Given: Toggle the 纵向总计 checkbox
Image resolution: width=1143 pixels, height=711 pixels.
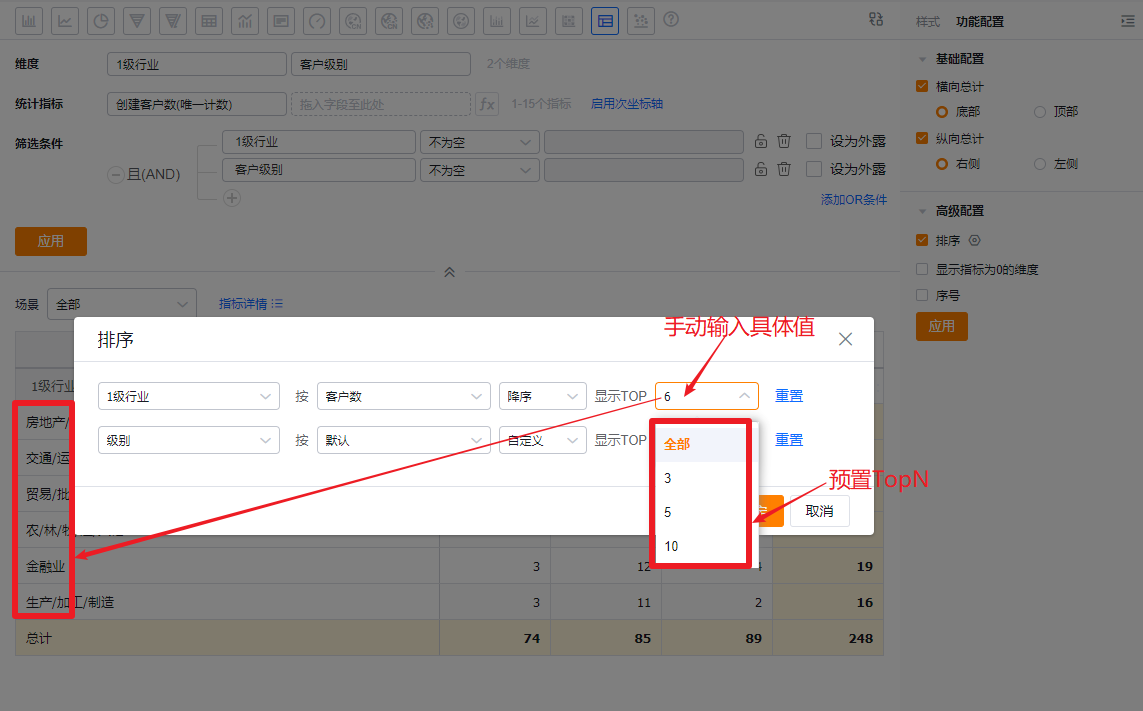Looking at the screenshot, I should click(x=922, y=138).
